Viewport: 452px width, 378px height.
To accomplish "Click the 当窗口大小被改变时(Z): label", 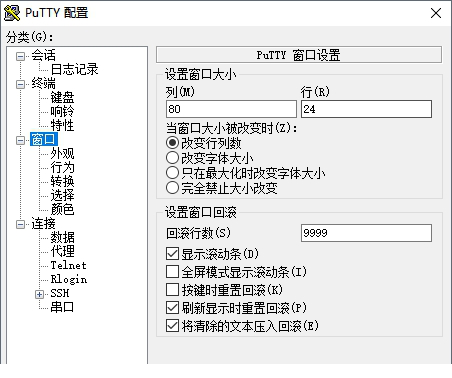I will [232, 128].
